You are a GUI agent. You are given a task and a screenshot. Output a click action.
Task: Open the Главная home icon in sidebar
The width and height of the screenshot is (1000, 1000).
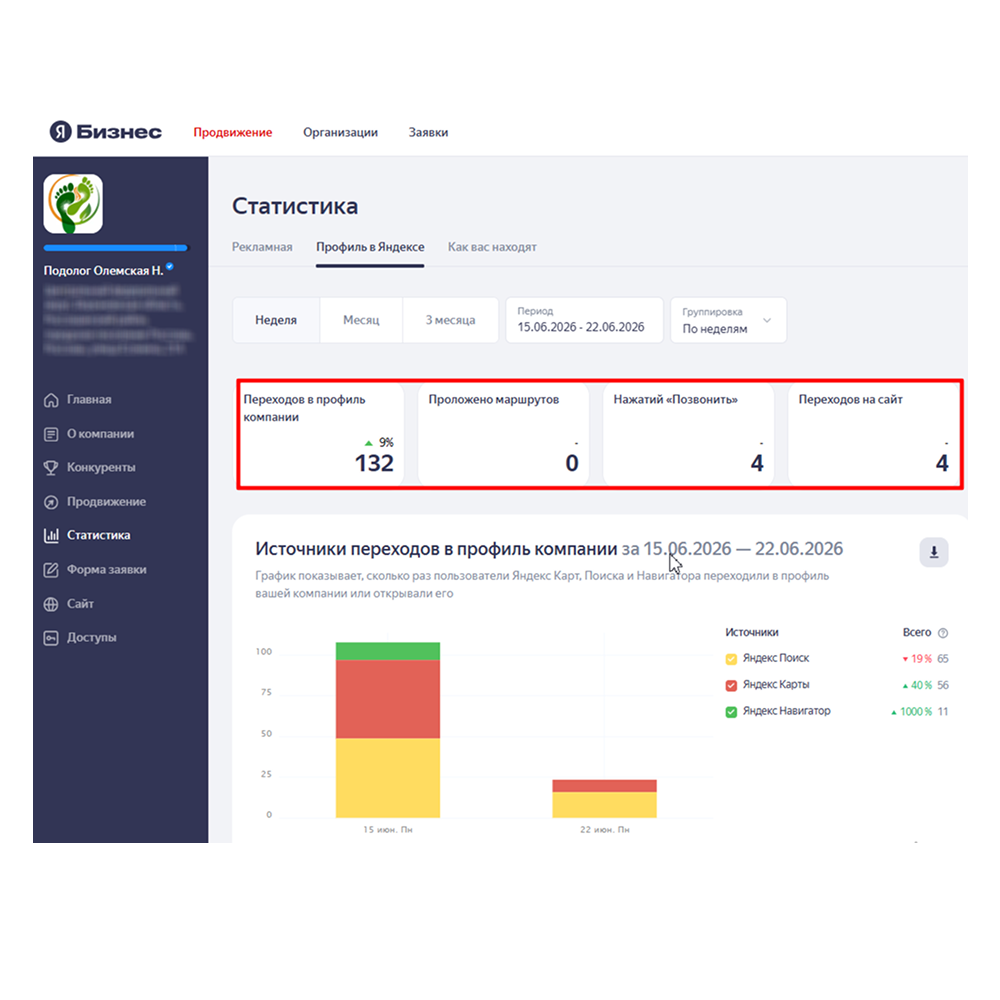pos(51,400)
